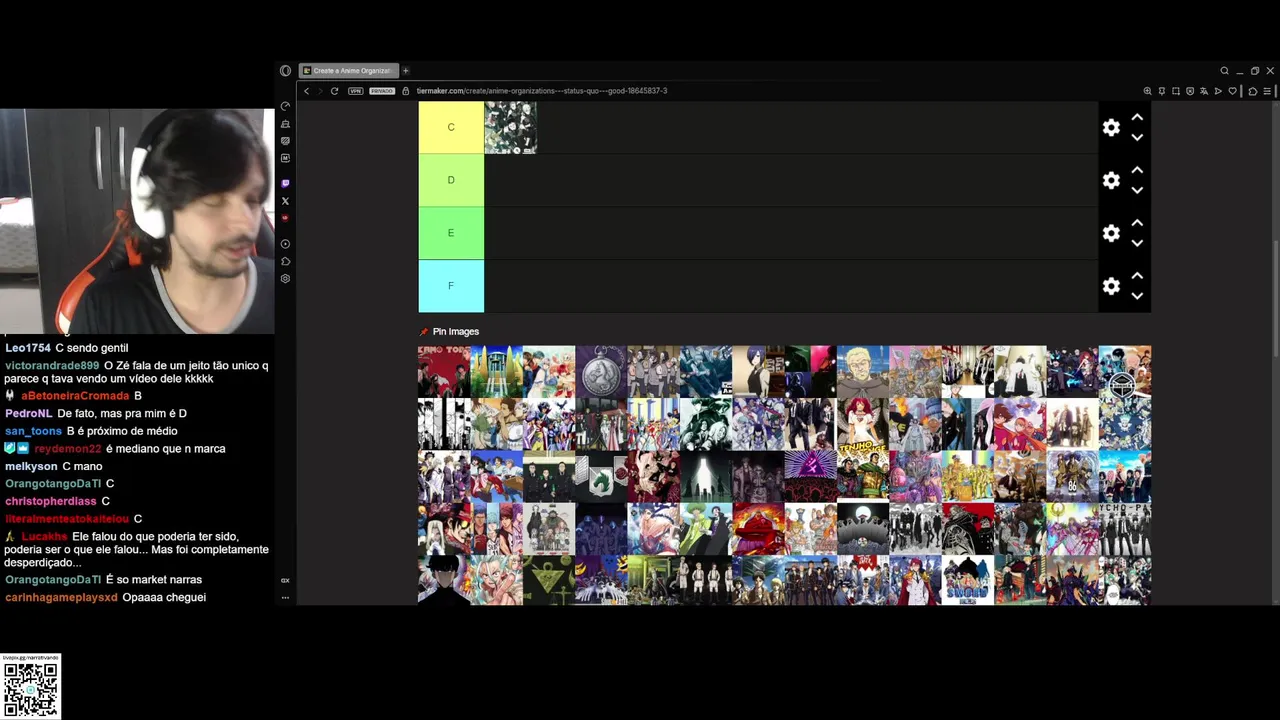Click the tiermaker.com address bar URL
The height and width of the screenshot is (720, 1280).
pos(542,91)
